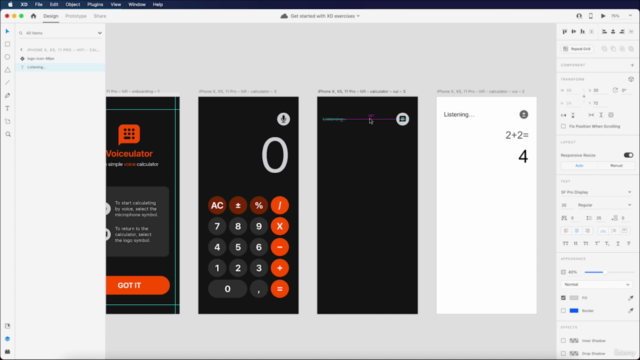Add a component with plus icon
Image resolution: width=640 pixels, height=360 pixels.
click(x=632, y=65)
